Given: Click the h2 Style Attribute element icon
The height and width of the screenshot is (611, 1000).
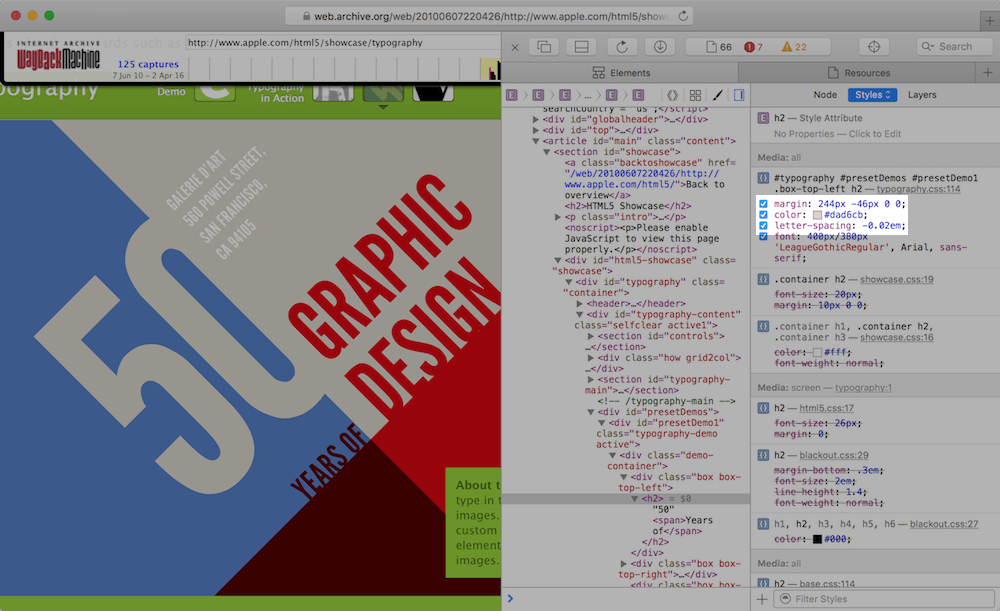Looking at the screenshot, I should pos(763,118).
